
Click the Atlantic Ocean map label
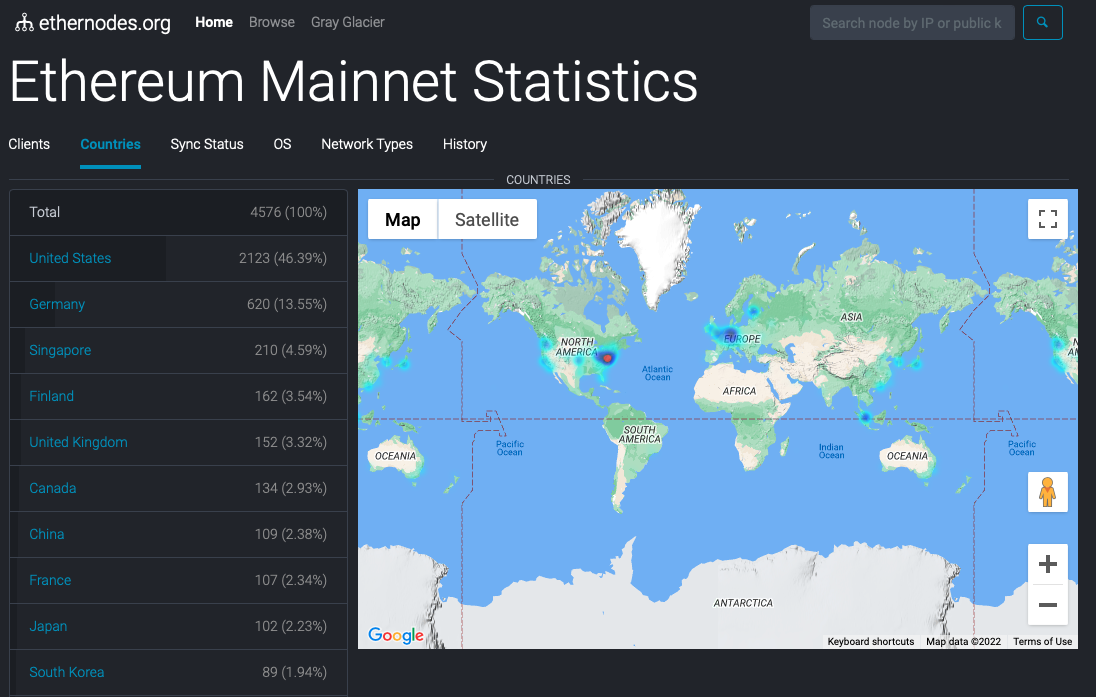coord(658,373)
